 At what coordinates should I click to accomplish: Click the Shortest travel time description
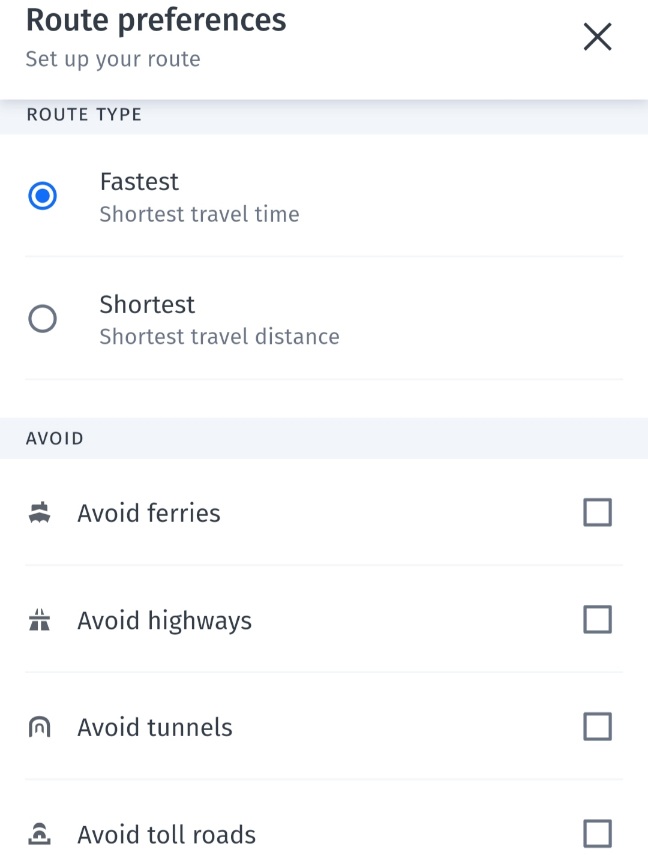[x=199, y=214]
